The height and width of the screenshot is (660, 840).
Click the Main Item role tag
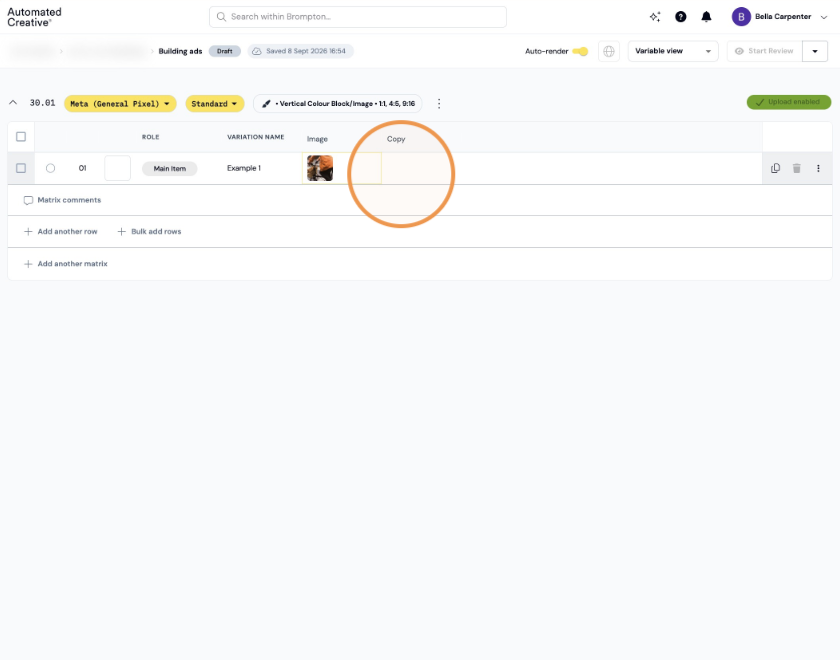(x=169, y=169)
